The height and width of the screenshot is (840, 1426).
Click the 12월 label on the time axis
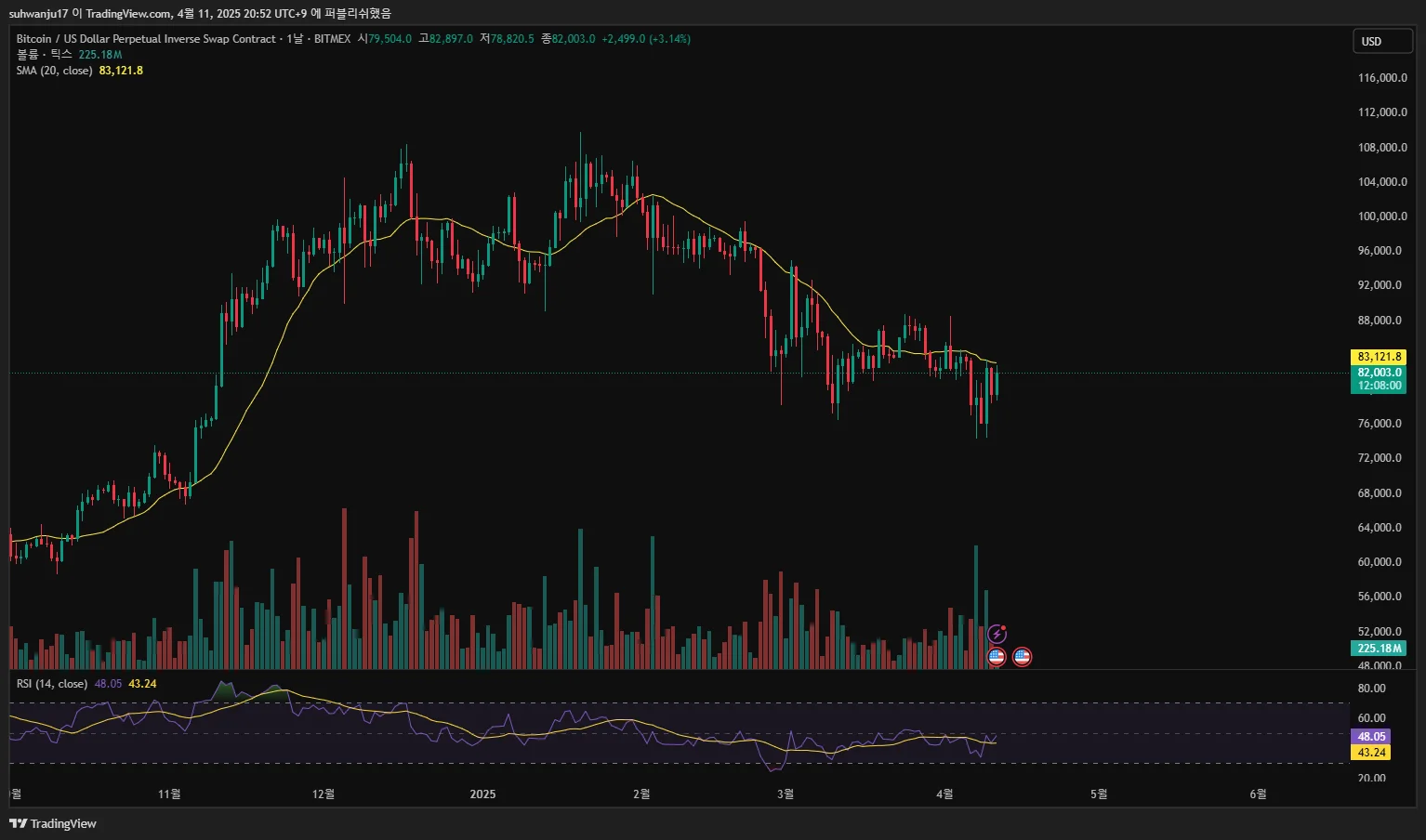point(323,794)
